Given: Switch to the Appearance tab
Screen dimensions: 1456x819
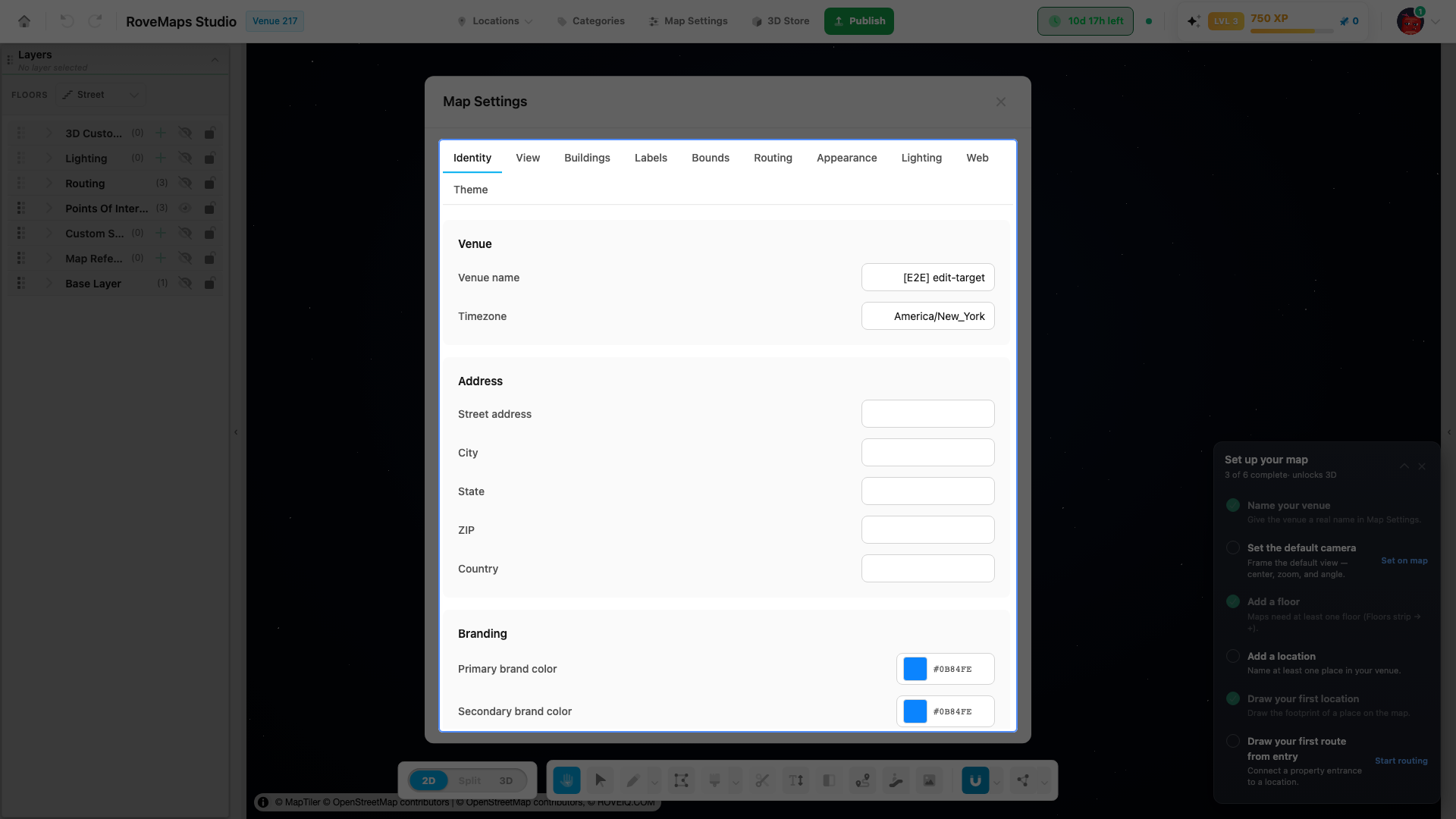Looking at the screenshot, I should click(846, 158).
